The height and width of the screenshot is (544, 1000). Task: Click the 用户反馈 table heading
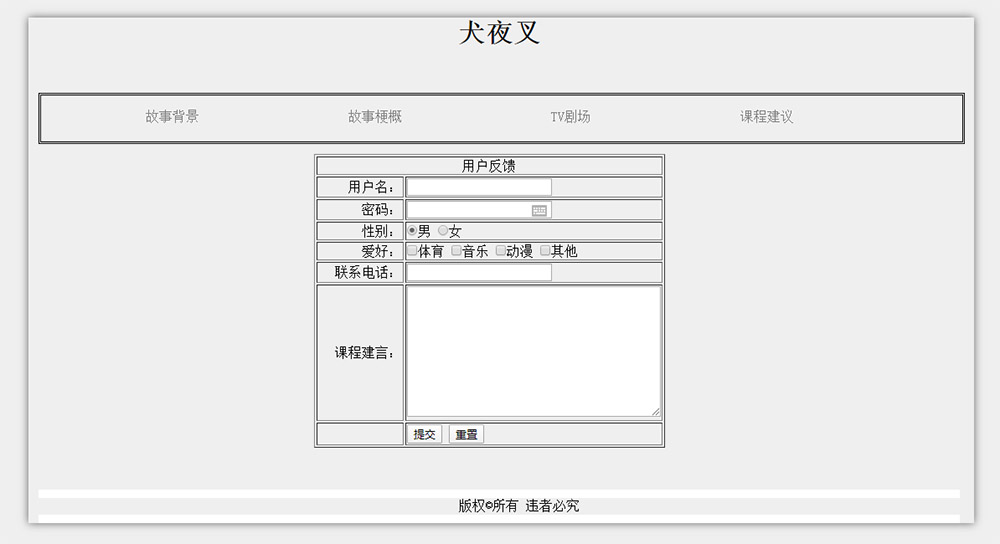pos(489,166)
